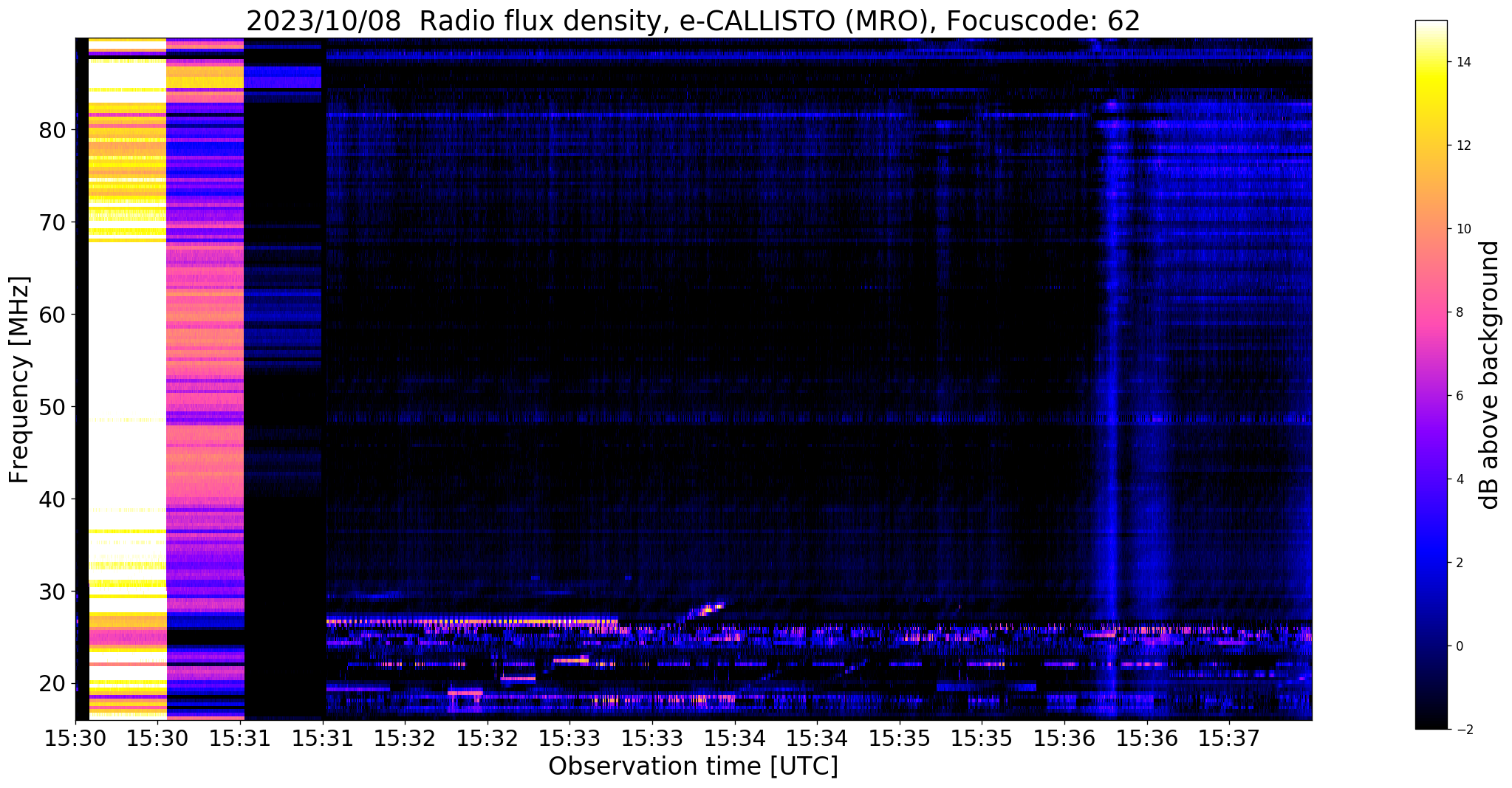
Task: Click the plot title mentioning e-CALLISTO (MRO)
Action: pyautogui.click(x=693, y=21)
